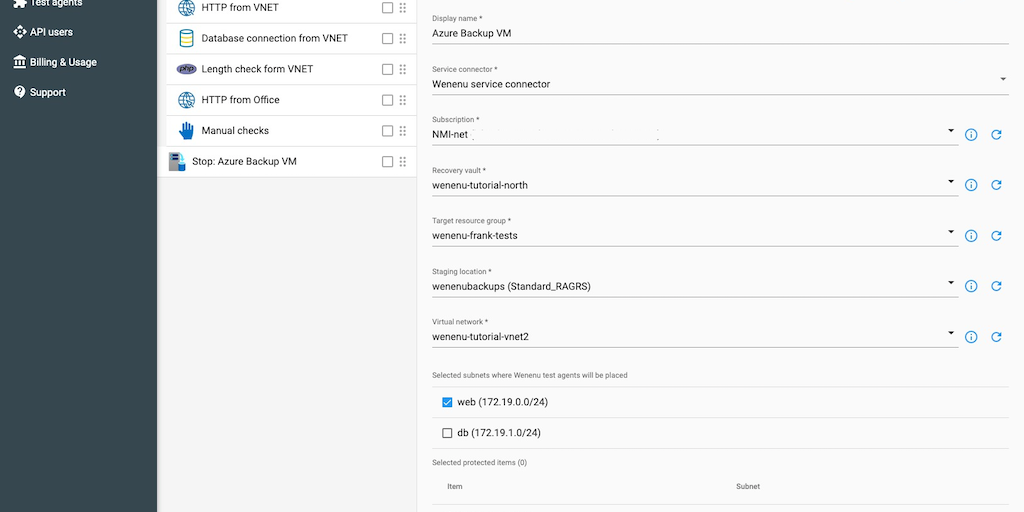Click the drag handle on HTTP from Office
1024x512 pixels.
tap(402, 100)
